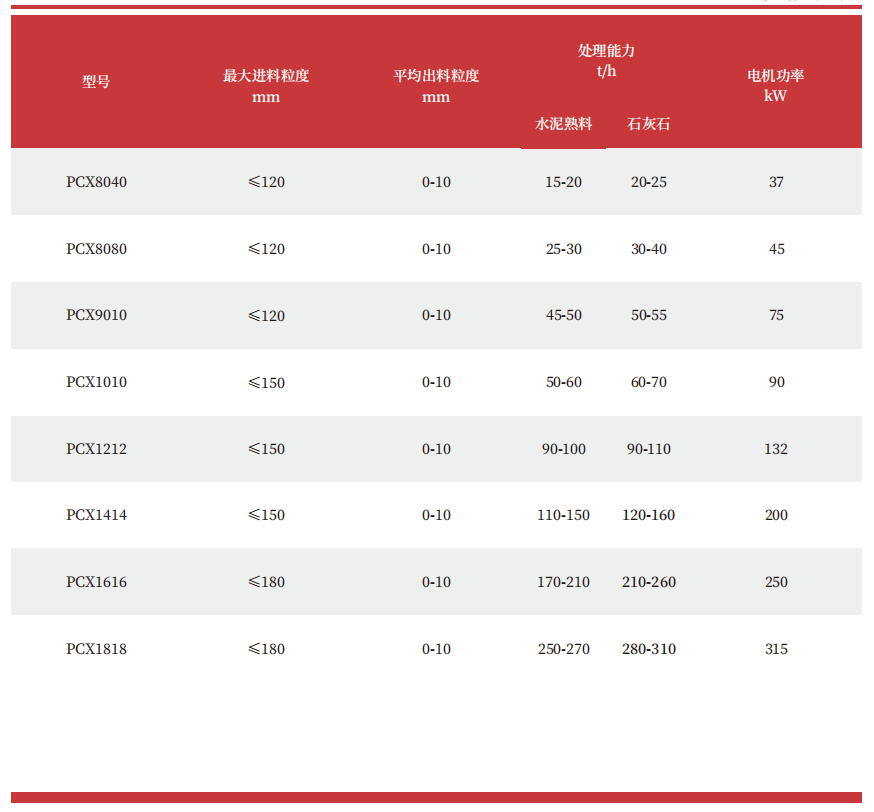This screenshot has height=812, width=874.
Task: Click the 处理能力 t/h header
Action: (x=606, y=60)
